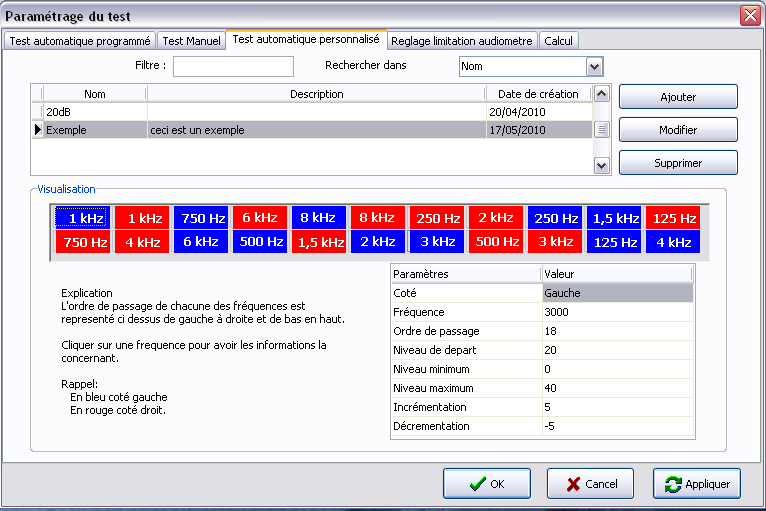Click the Niveau minimum value 0
The width and height of the screenshot is (766, 511).
pos(618,369)
